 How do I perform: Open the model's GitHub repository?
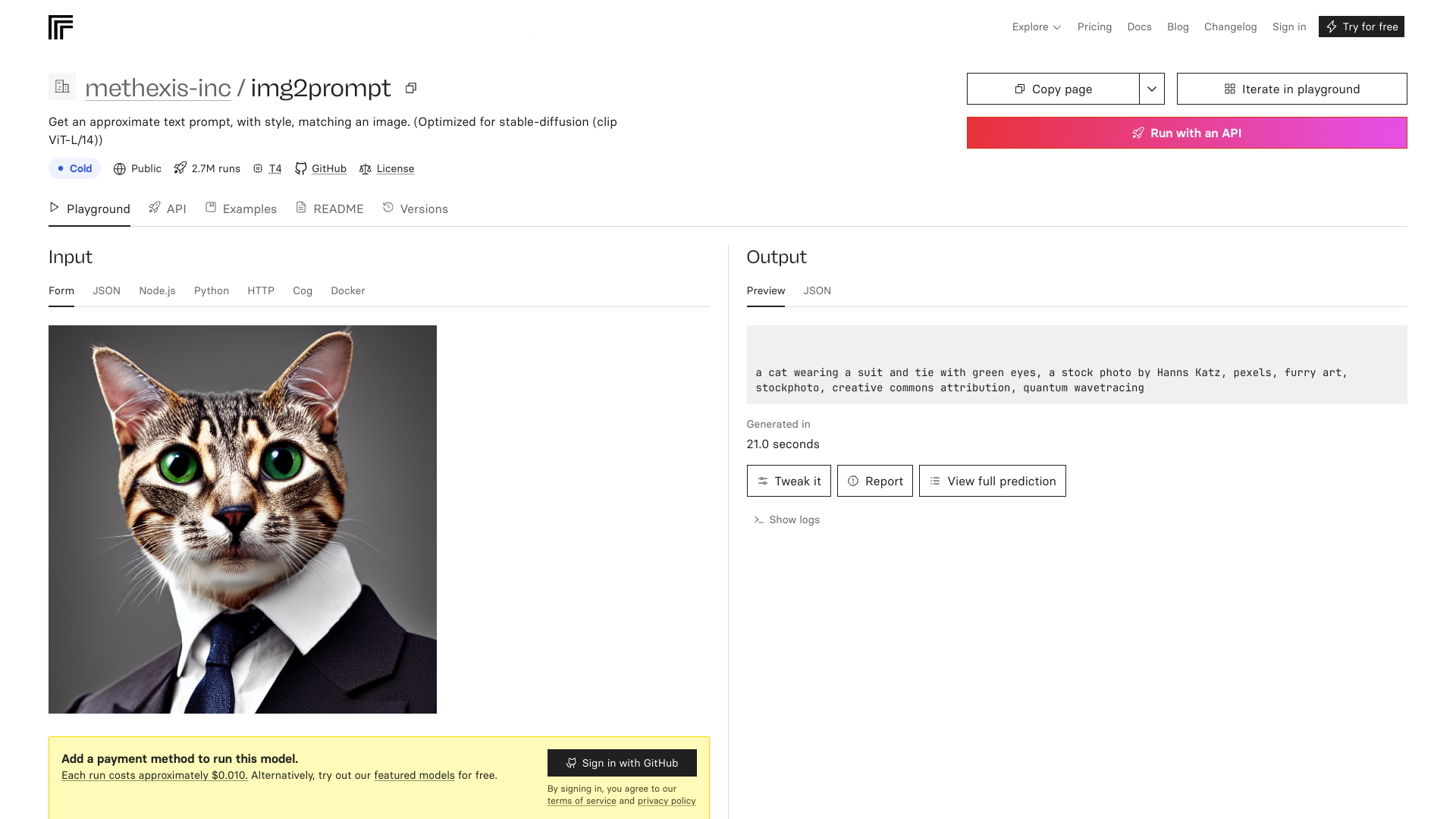(328, 168)
